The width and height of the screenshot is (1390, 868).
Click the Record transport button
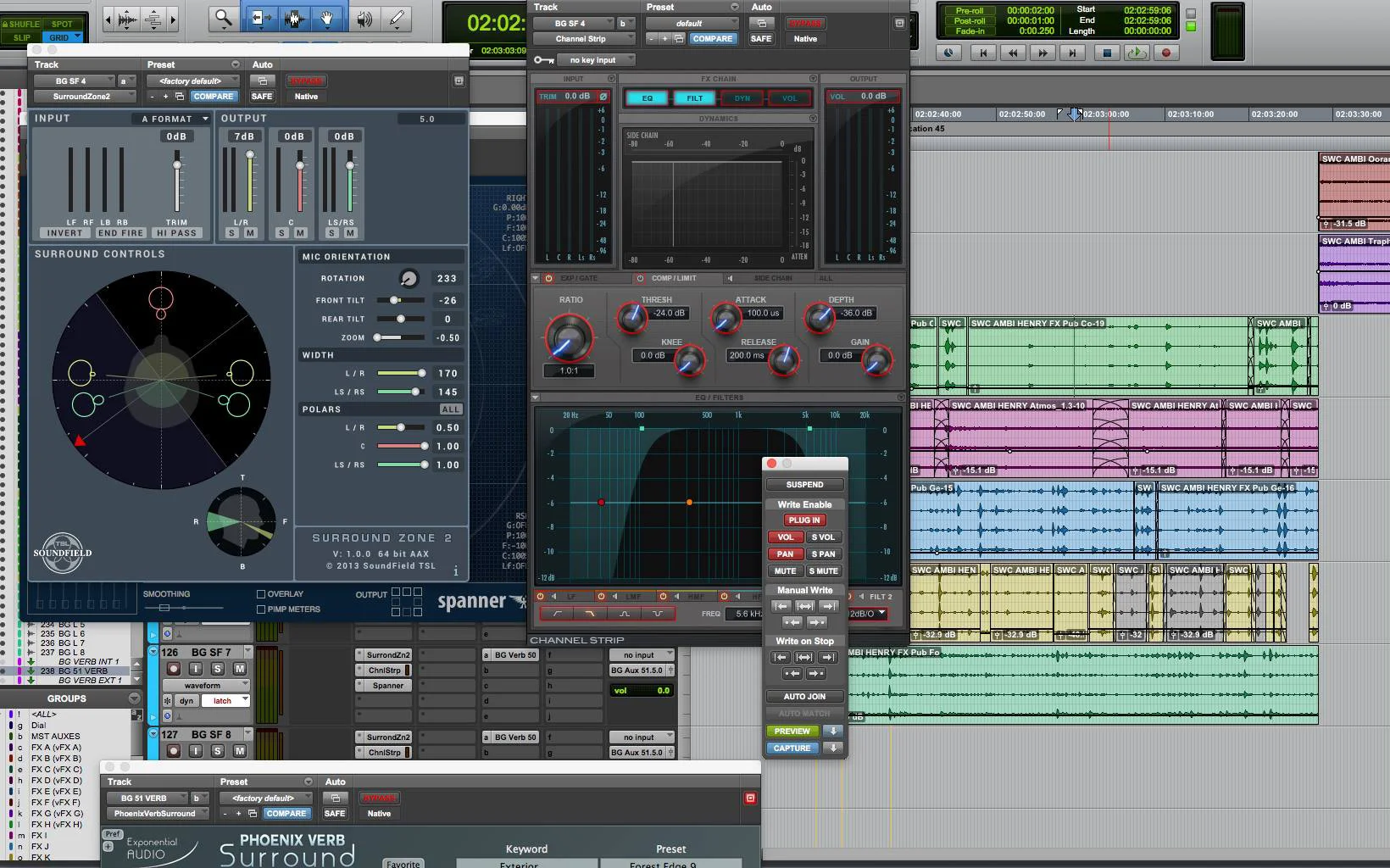[1166, 53]
